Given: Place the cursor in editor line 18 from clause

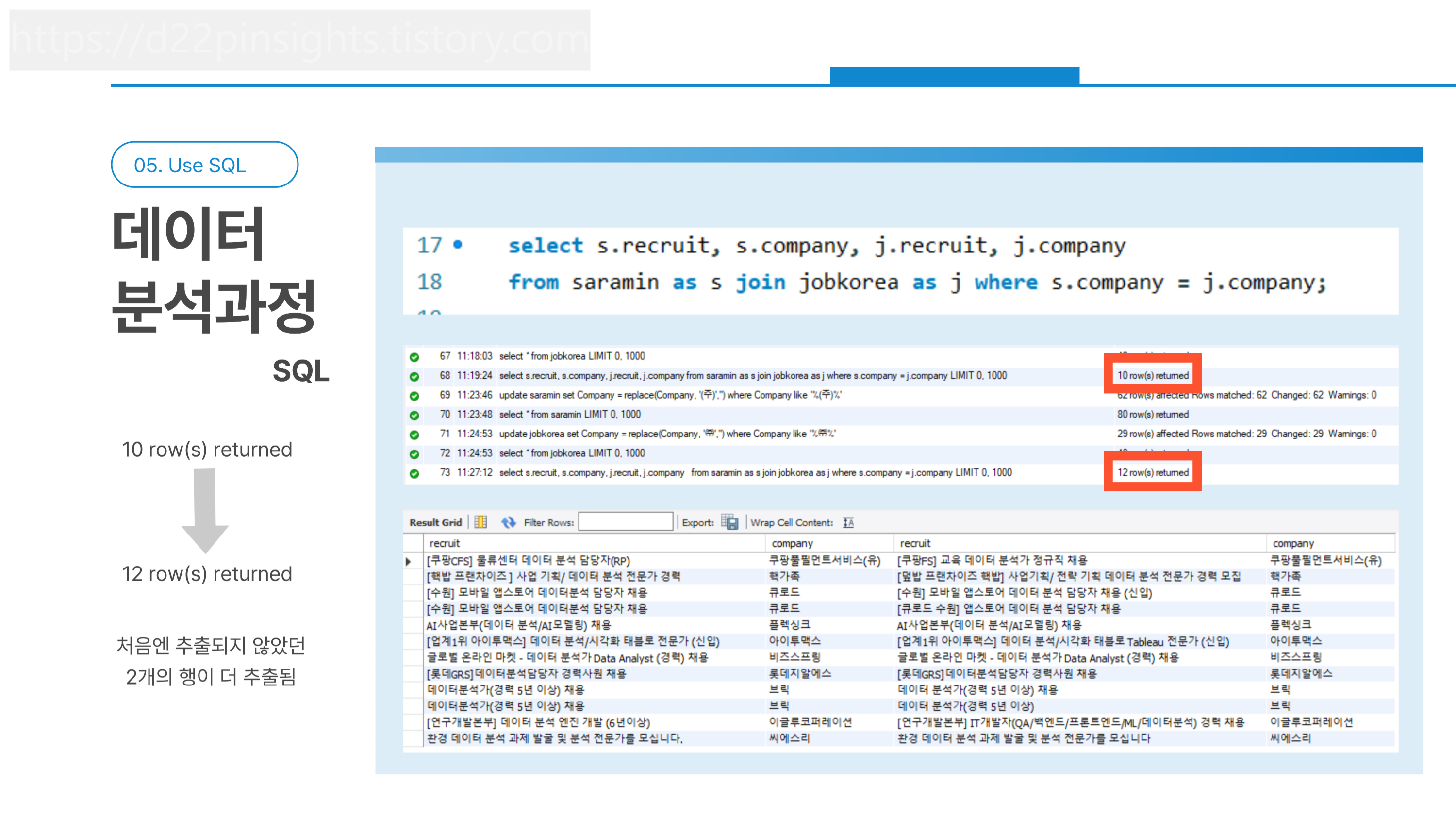Looking at the screenshot, I should (917, 282).
